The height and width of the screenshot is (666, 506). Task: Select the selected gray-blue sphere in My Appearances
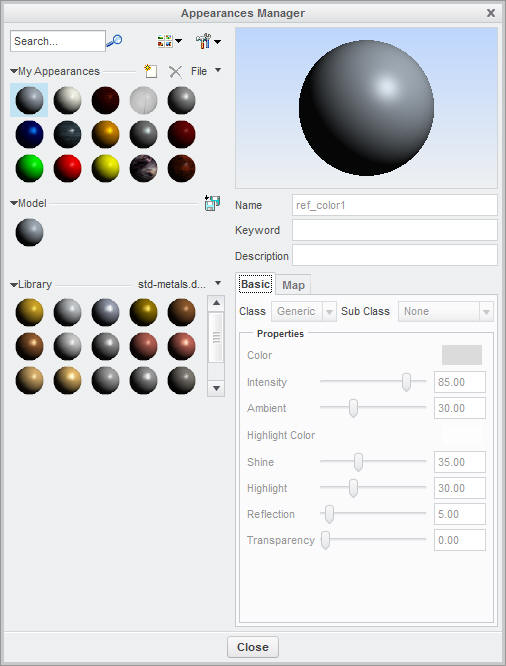[29, 100]
